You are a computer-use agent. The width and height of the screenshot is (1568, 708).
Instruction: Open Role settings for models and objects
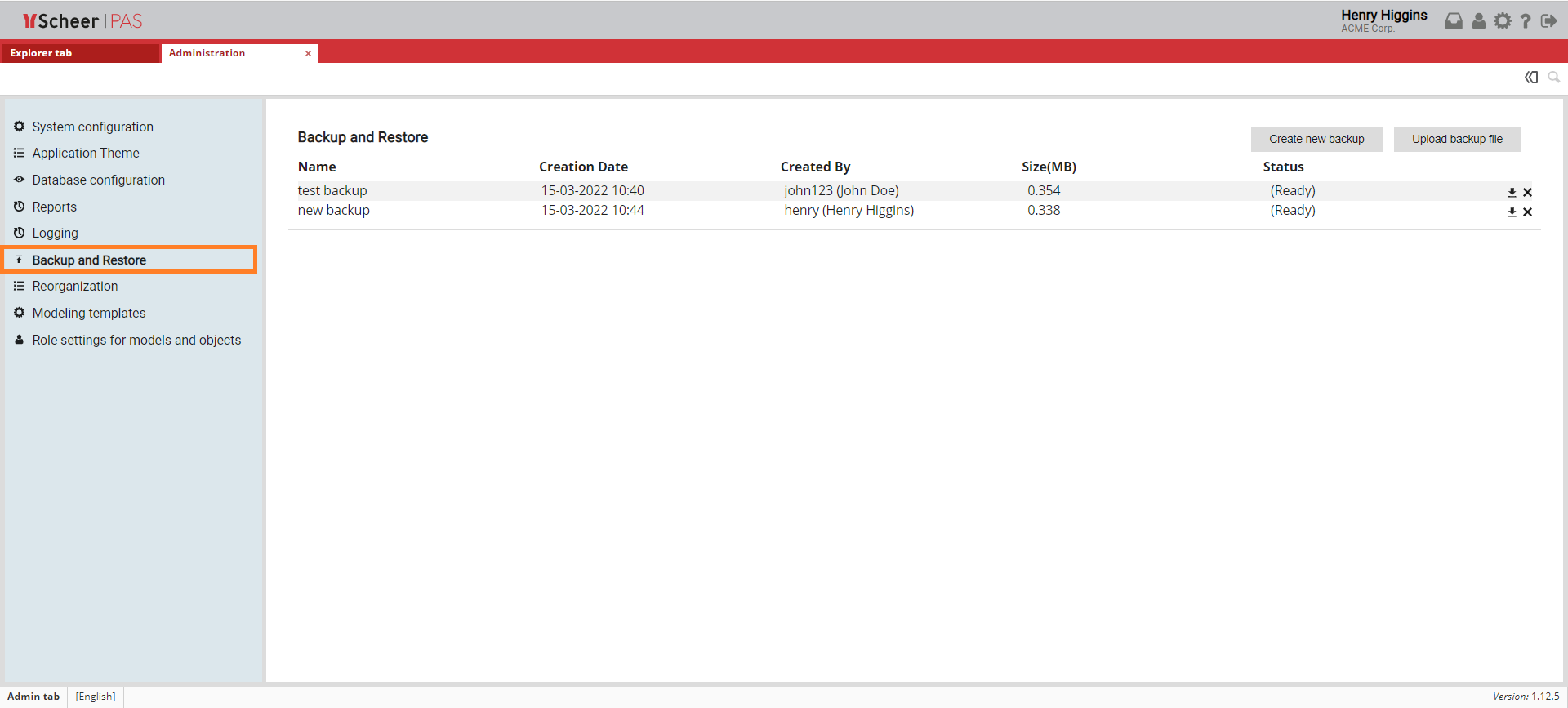pyautogui.click(x=136, y=340)
